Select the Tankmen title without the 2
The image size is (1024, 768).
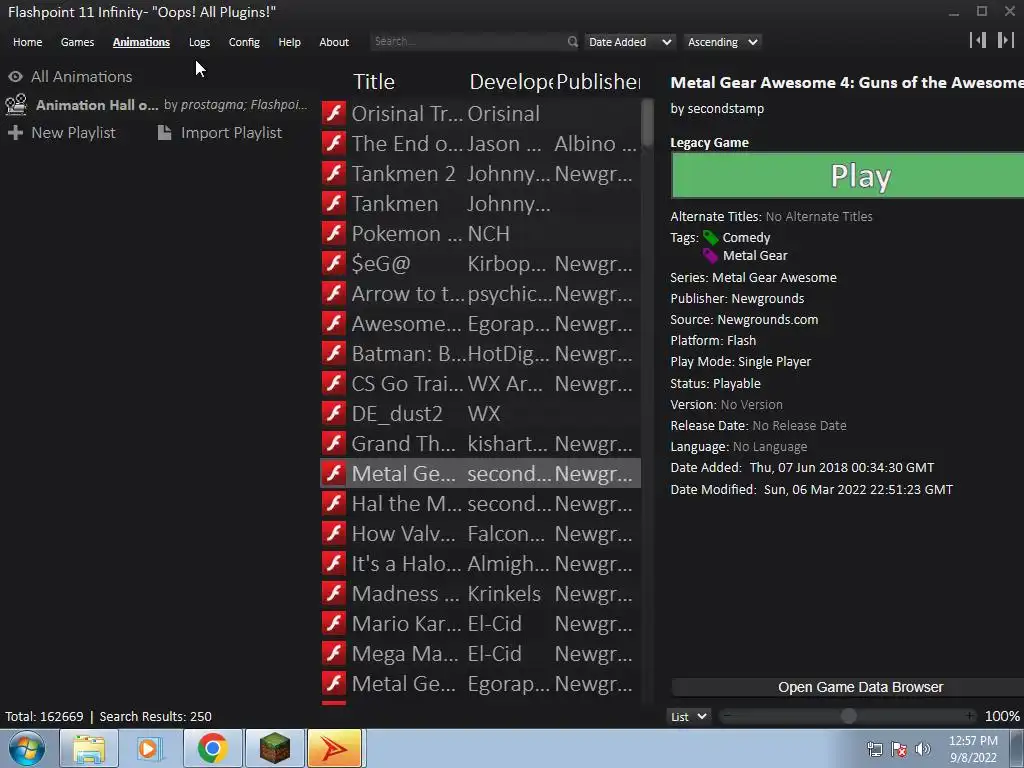(x=394, y=204)
